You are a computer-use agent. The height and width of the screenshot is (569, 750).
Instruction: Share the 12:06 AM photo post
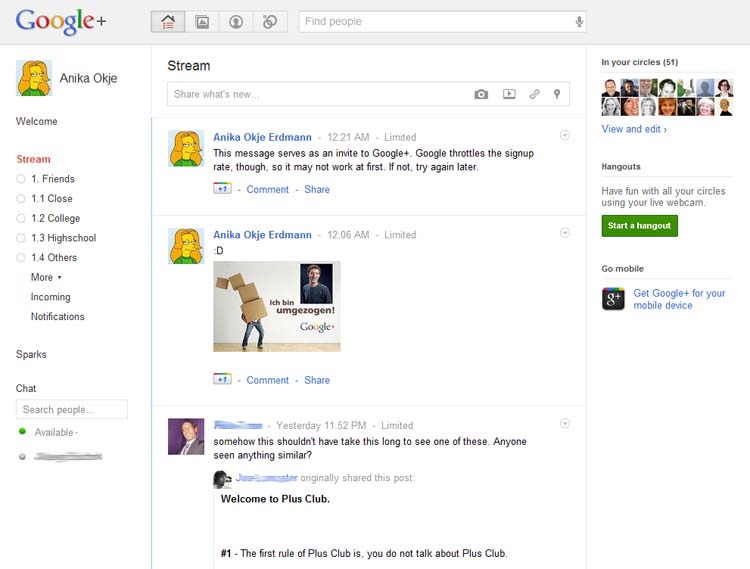click(x=317, y=380)
